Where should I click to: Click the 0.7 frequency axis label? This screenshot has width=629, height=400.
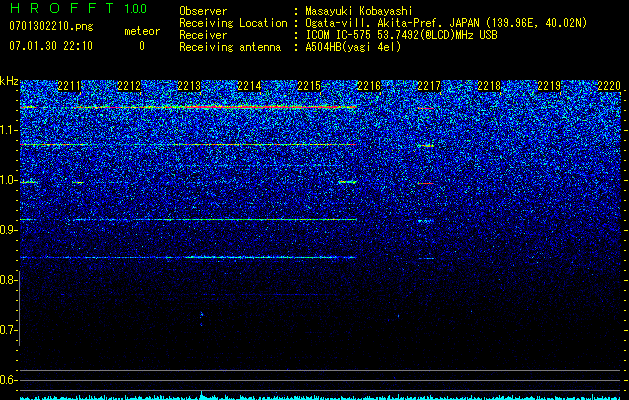(8, 330)
